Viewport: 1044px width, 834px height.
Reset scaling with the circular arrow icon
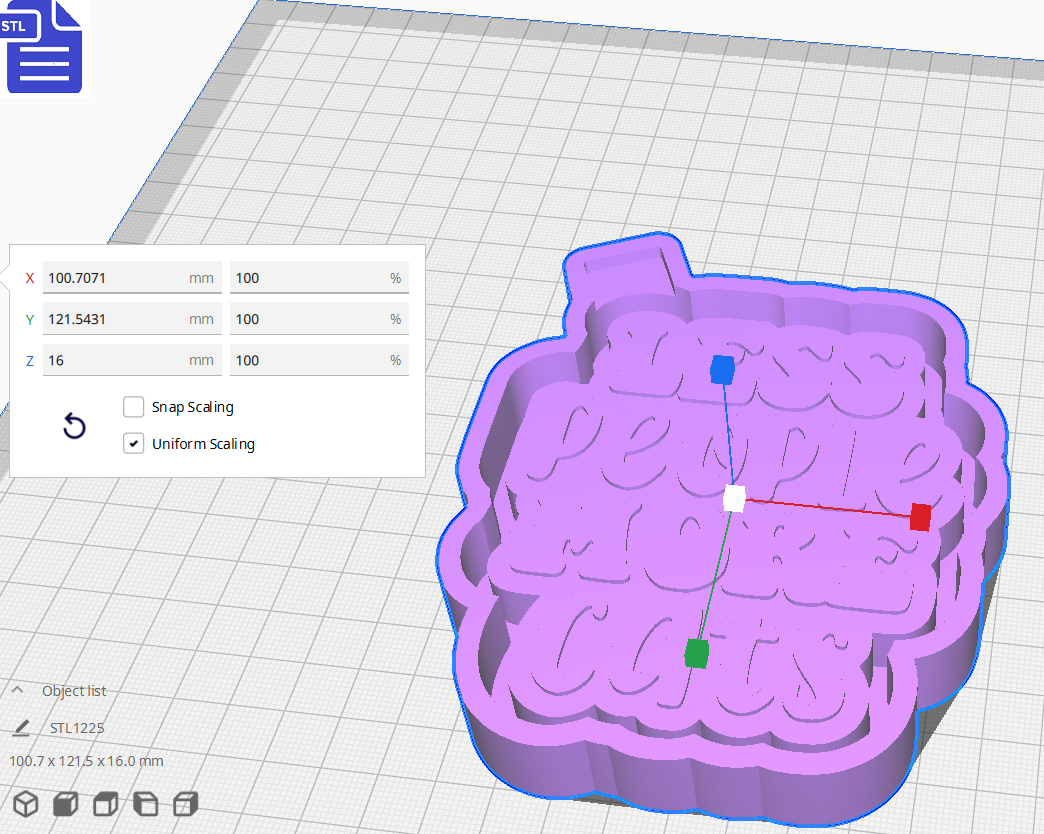point(74,426)
